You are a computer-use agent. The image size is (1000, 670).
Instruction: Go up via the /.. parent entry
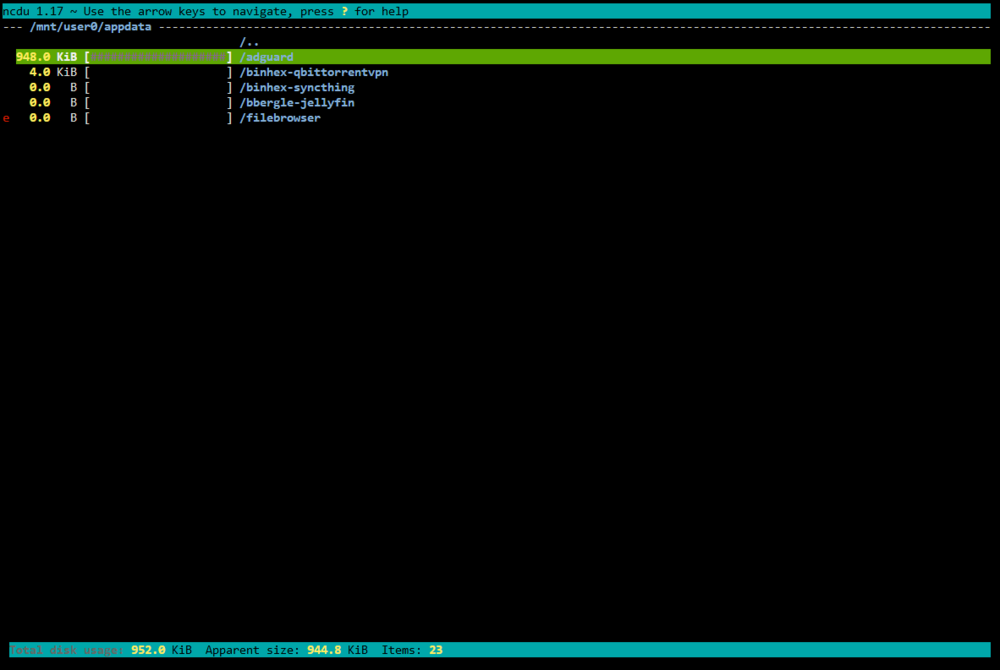[249, 42]
